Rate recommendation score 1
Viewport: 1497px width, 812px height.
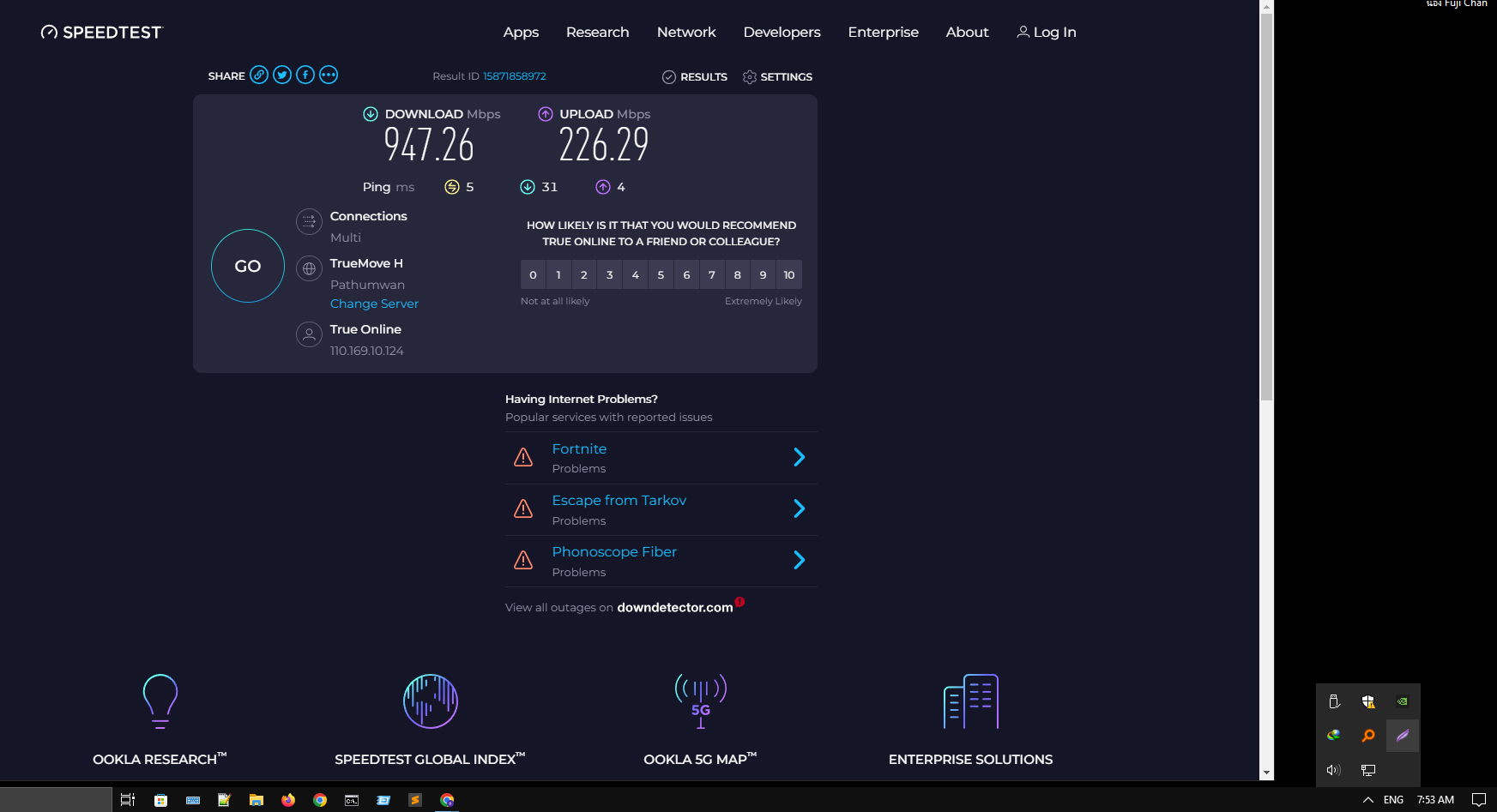(x=558, y=274)
